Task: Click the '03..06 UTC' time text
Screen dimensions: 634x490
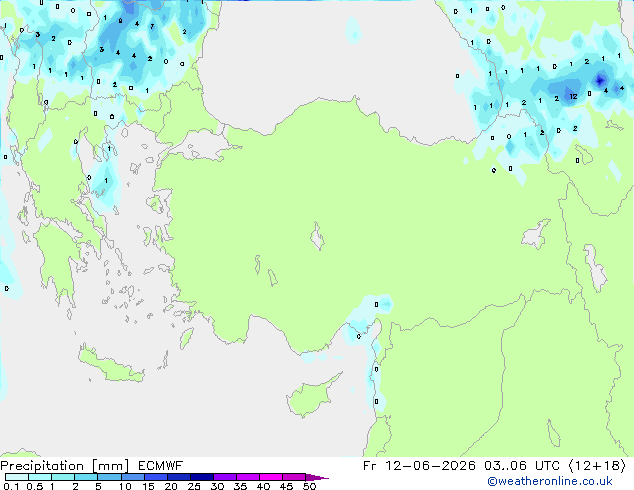Action: point(522,466)
